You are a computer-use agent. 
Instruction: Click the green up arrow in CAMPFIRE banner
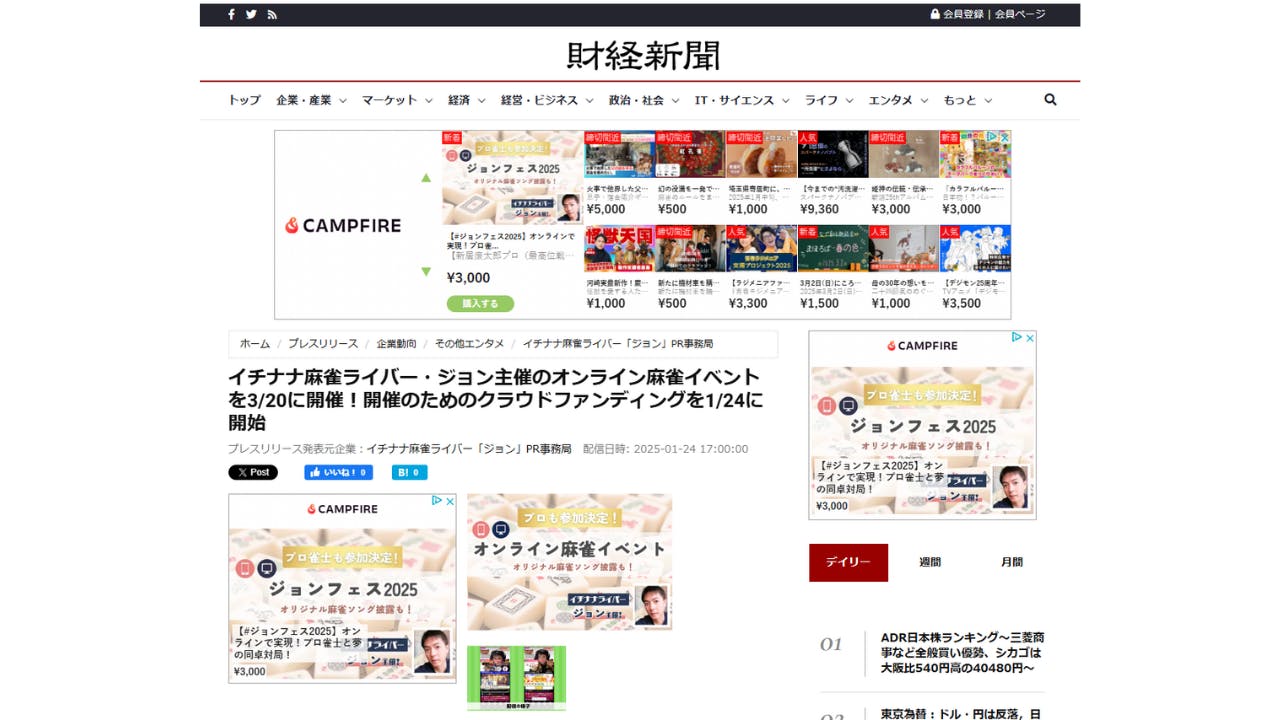click(x=426, y=178)
